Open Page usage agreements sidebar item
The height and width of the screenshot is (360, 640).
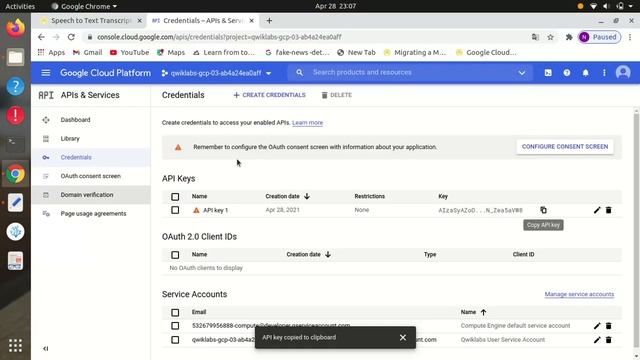click(93, 213)
